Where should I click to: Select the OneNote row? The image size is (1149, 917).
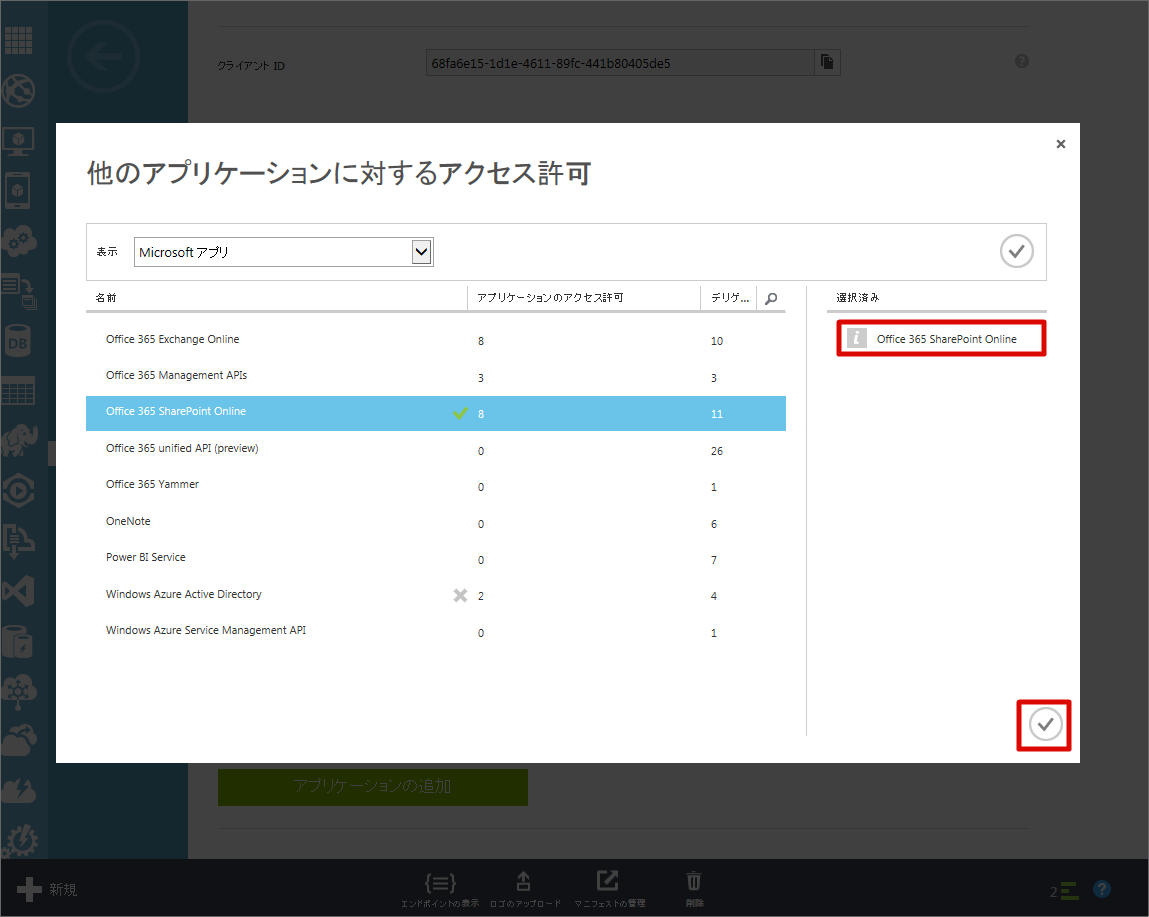pyautogui.click(x=435, y=523)
